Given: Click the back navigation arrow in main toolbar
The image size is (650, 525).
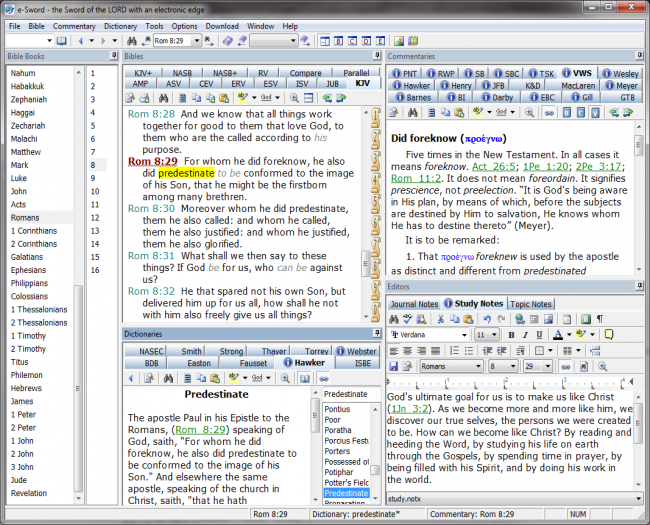Looking at the screenshot, I should click(80, 41).
